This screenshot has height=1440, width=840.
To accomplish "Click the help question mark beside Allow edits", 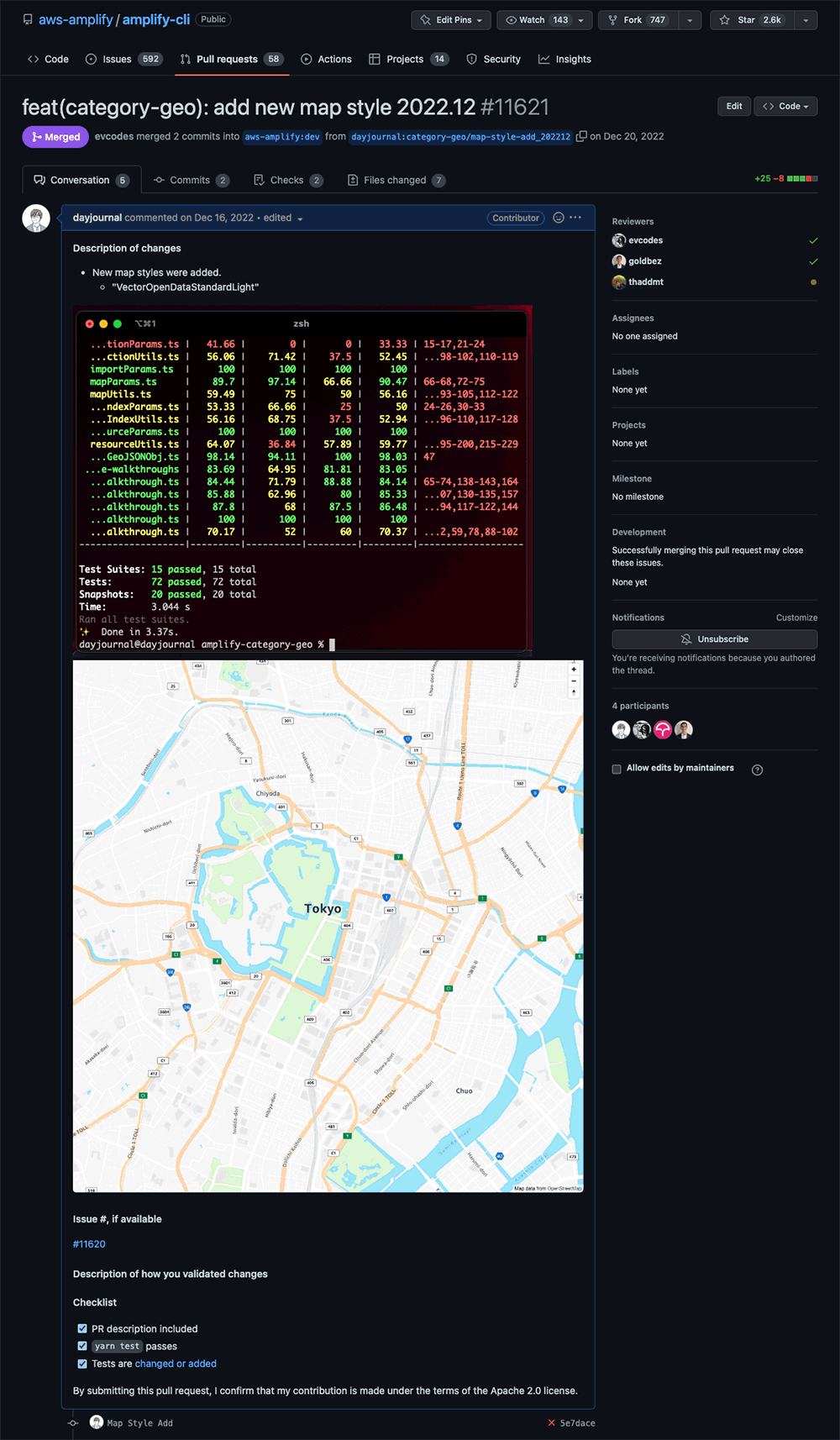I will 757,770.
